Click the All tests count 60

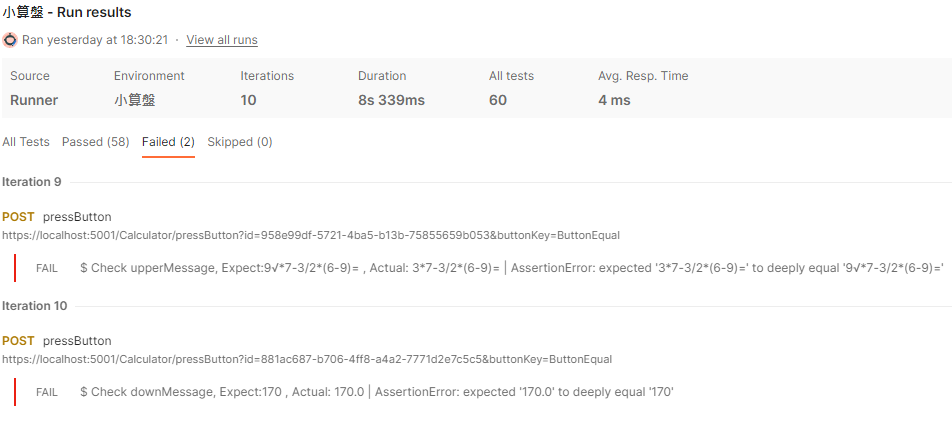[498, 100]
